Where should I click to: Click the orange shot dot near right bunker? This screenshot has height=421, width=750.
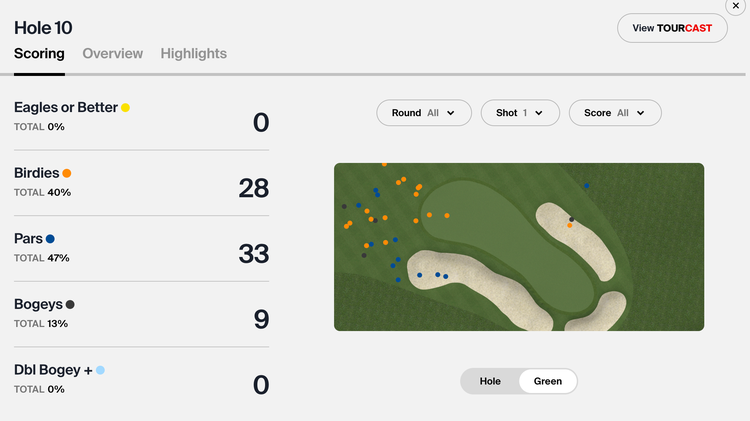tap(570, 226)
